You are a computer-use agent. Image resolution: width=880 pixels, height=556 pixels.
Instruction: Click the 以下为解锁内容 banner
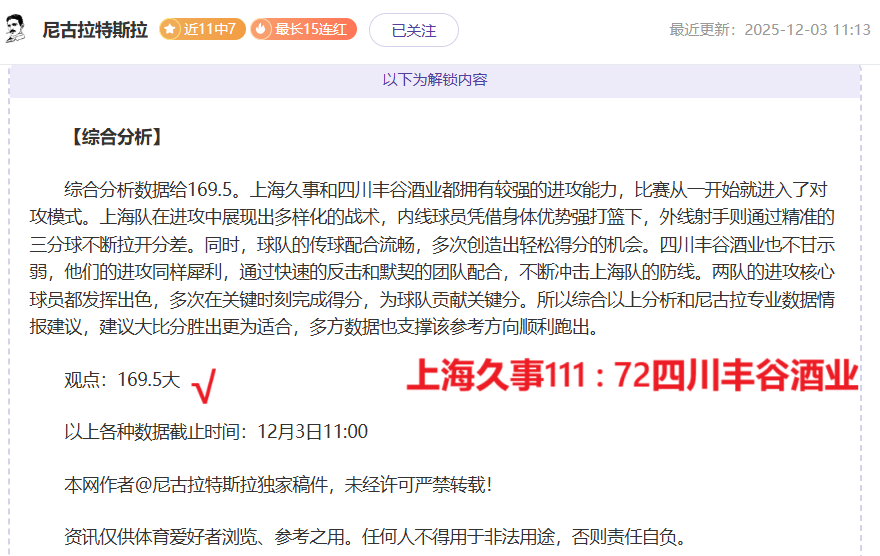point(435,79)
